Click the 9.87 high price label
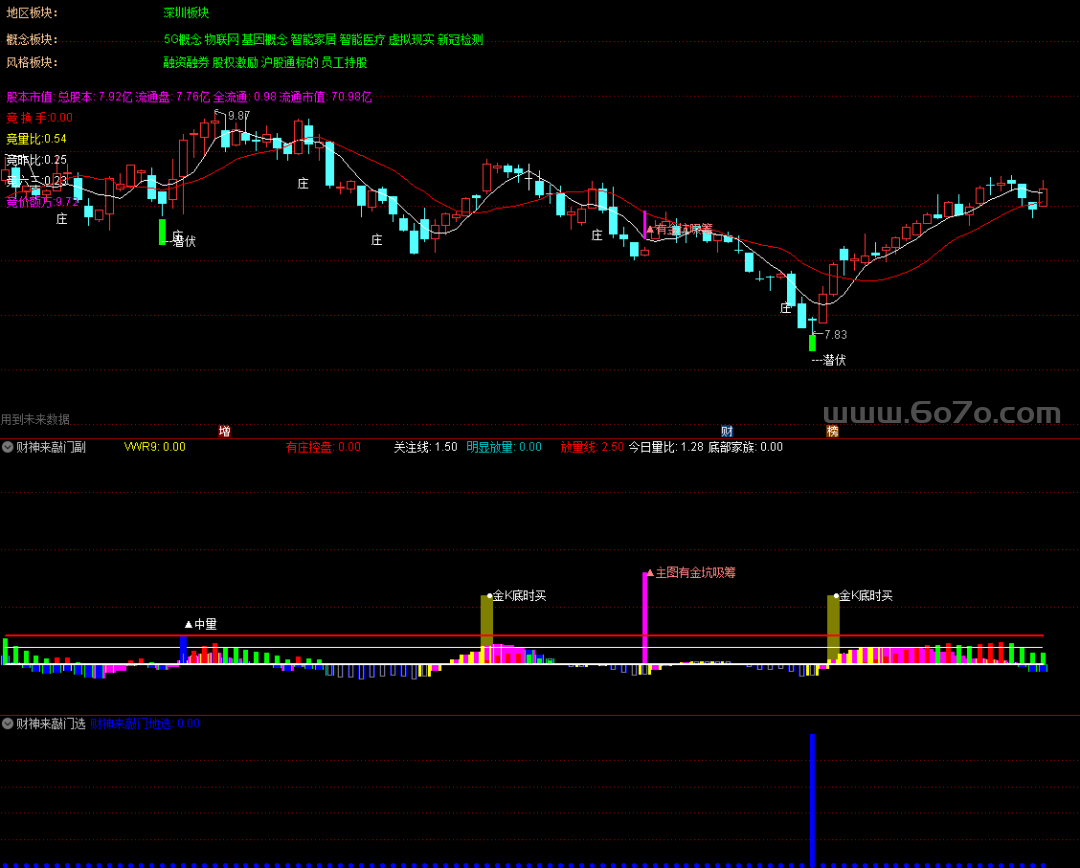Image resolution: width=1080 pixels, height=868 pixels. (x=239, y=116)
